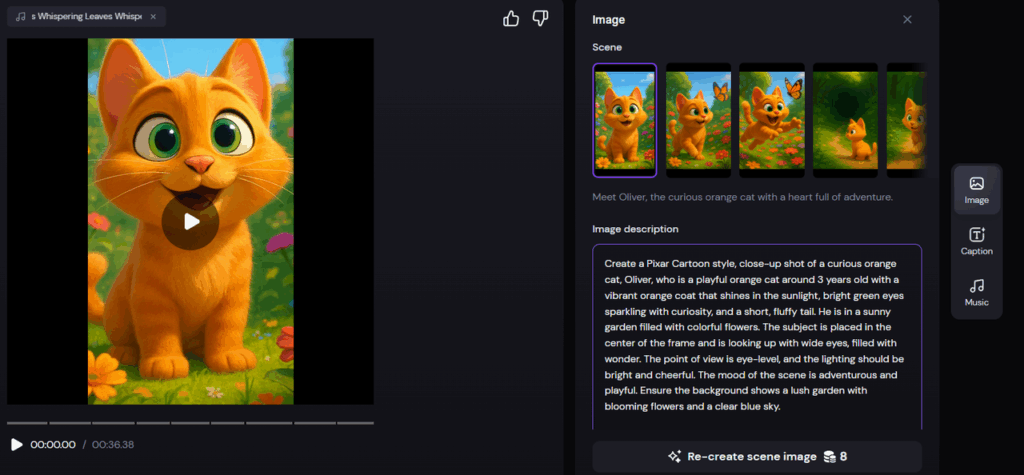Select the second scene thumbnail with butterfly
The image size is (1024, 475).
point(699,120)
